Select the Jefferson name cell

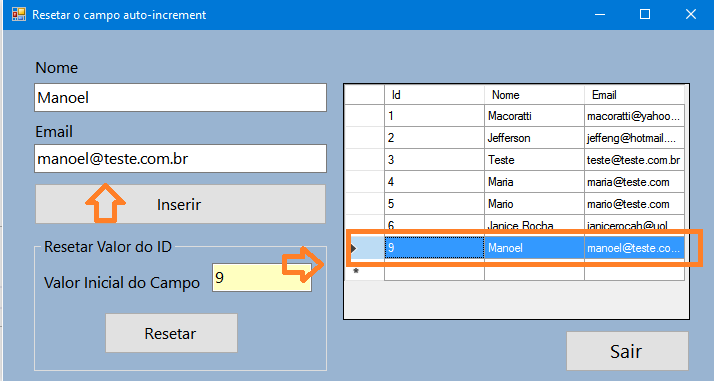[x=535, y=138]
